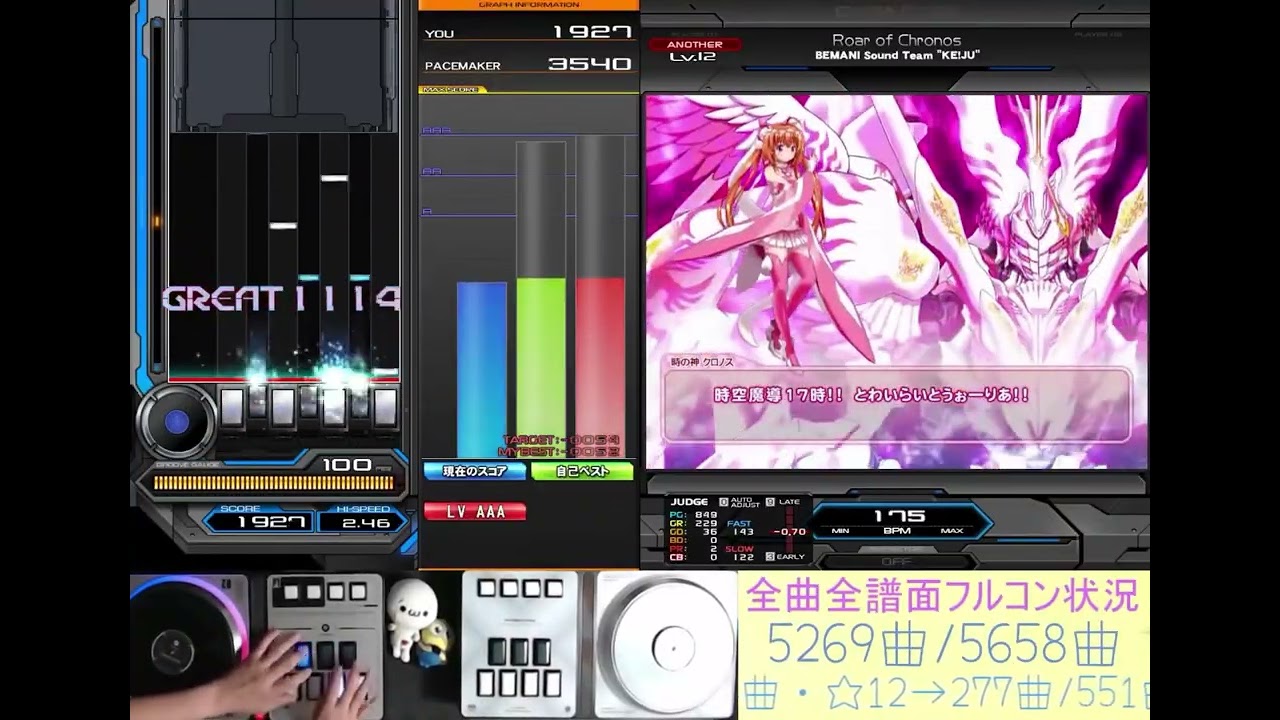1280x720 pixels.
Task: Click the blue turntable scratch disc icon
Action: (177, 422)
